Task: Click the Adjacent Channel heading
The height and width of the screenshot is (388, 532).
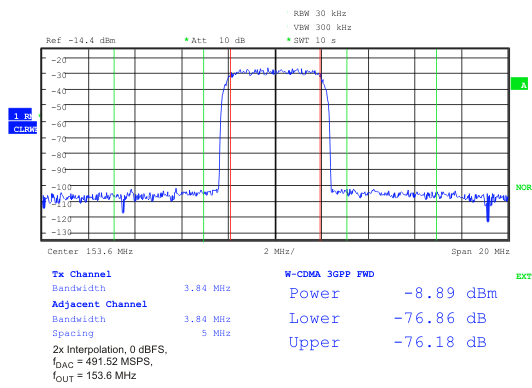Action: click(99, 304)
